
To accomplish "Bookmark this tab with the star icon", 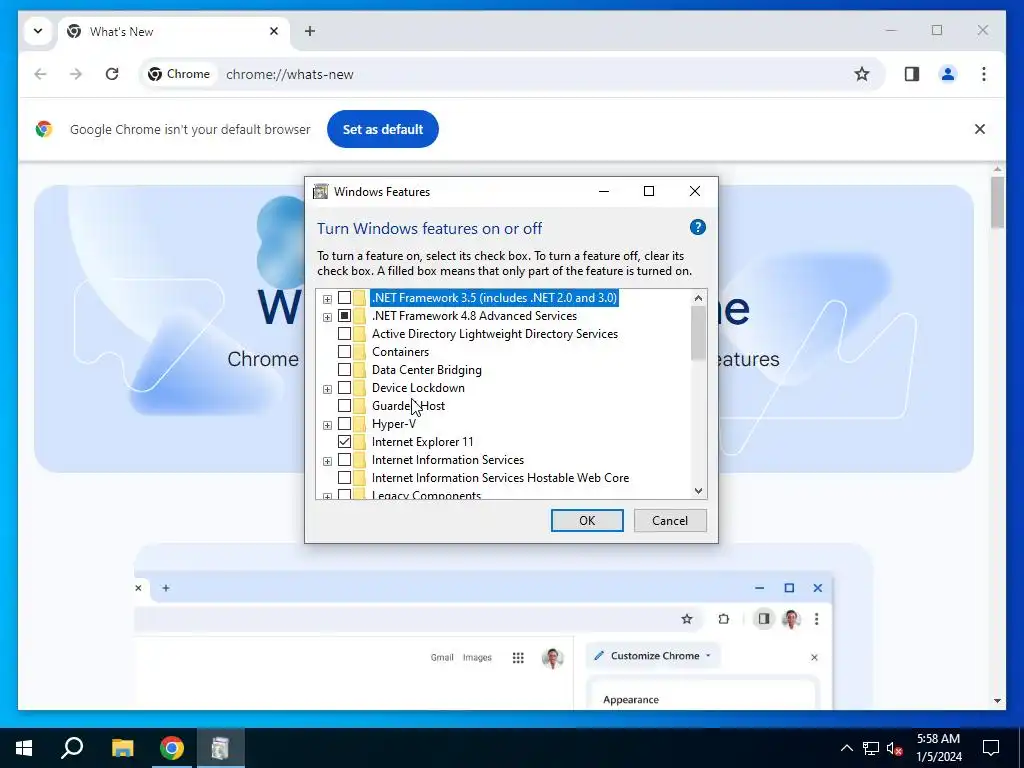I will (x=862, y=74).
